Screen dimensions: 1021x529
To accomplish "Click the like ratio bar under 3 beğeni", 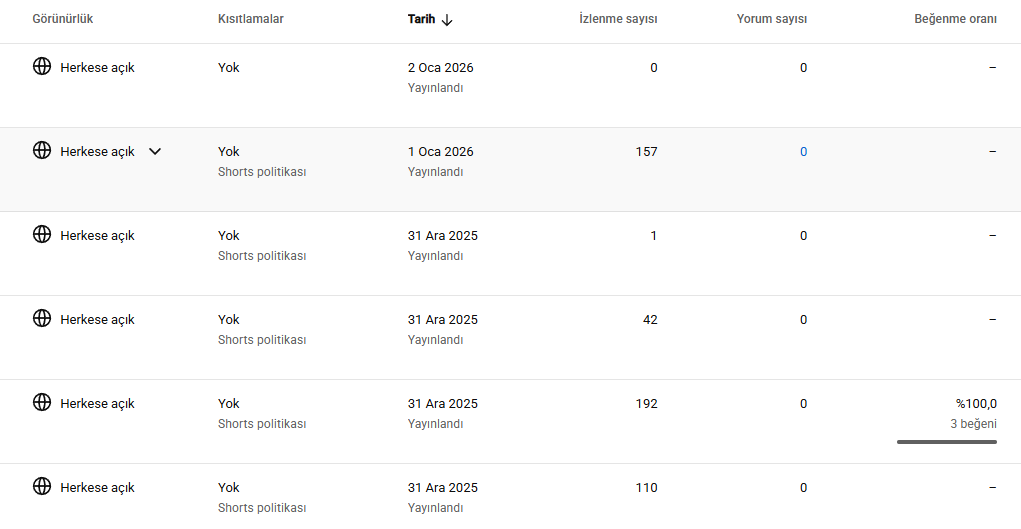I will (x=947, y=442).
